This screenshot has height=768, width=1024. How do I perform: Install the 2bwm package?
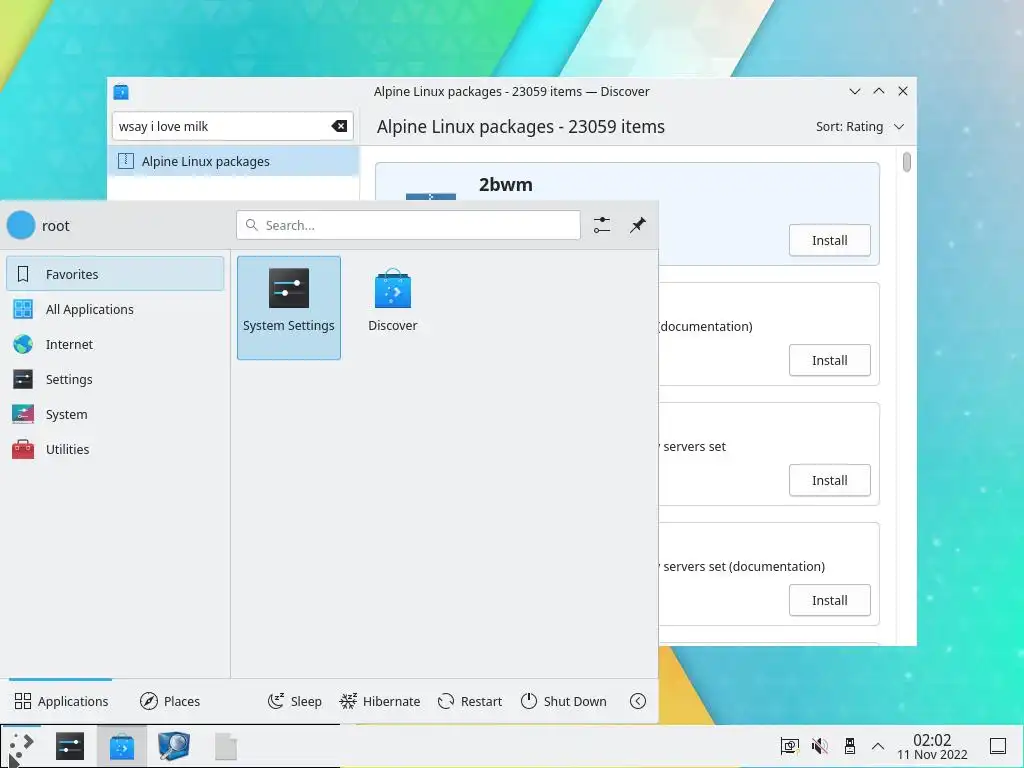point(829,240)
